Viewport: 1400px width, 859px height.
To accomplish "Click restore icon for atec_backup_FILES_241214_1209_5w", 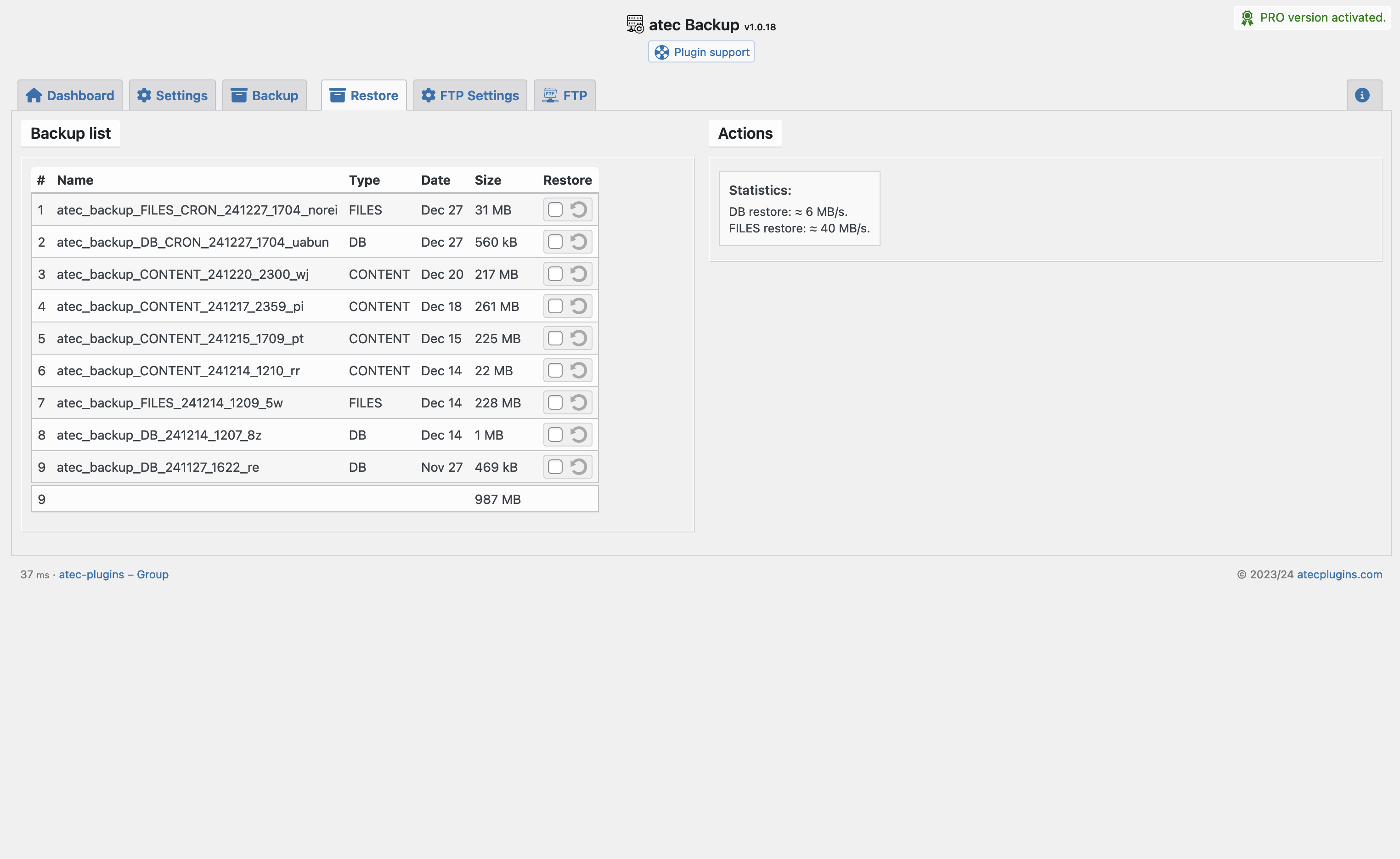I will (578, 403).
